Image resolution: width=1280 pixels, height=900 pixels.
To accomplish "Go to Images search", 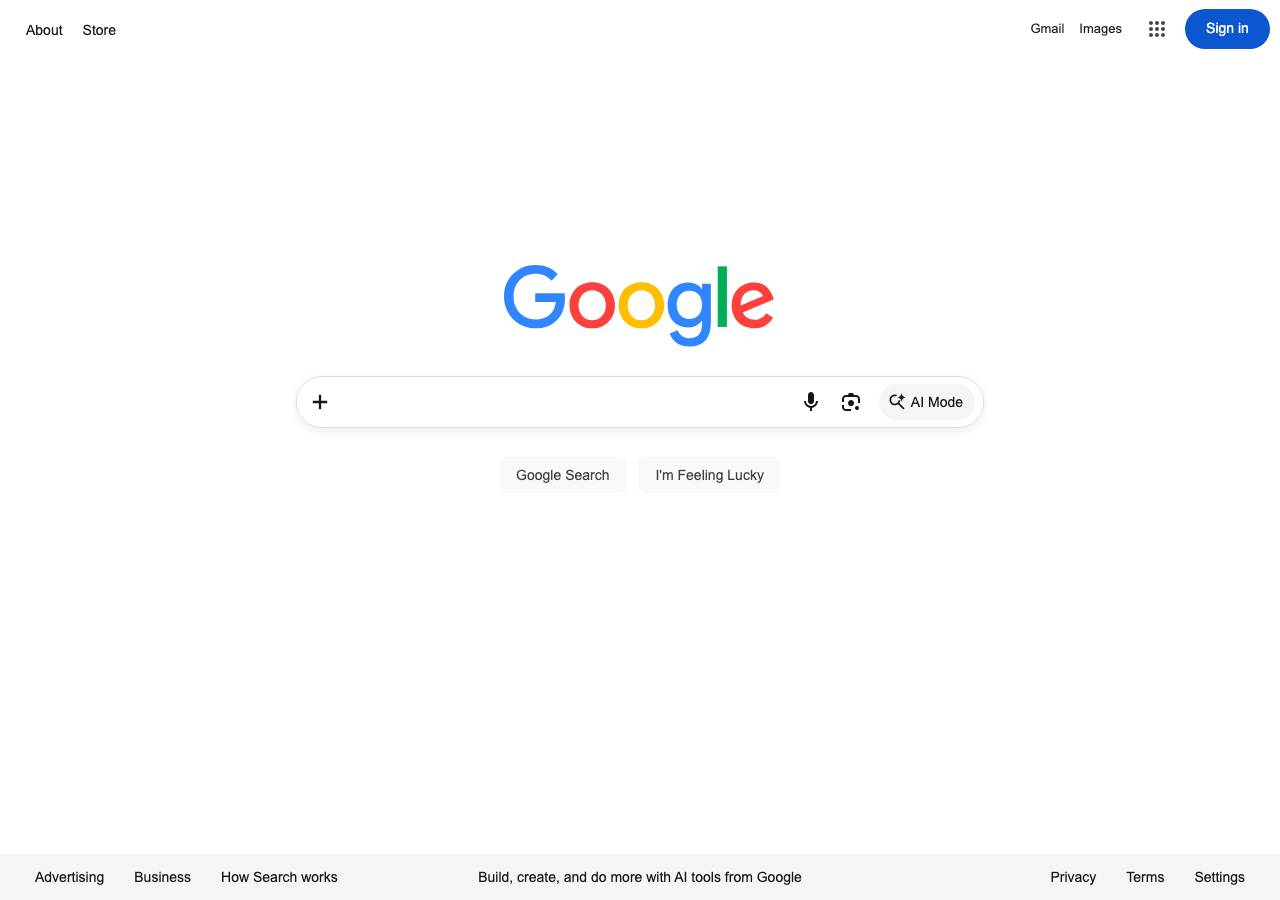I will point(1100,29).
